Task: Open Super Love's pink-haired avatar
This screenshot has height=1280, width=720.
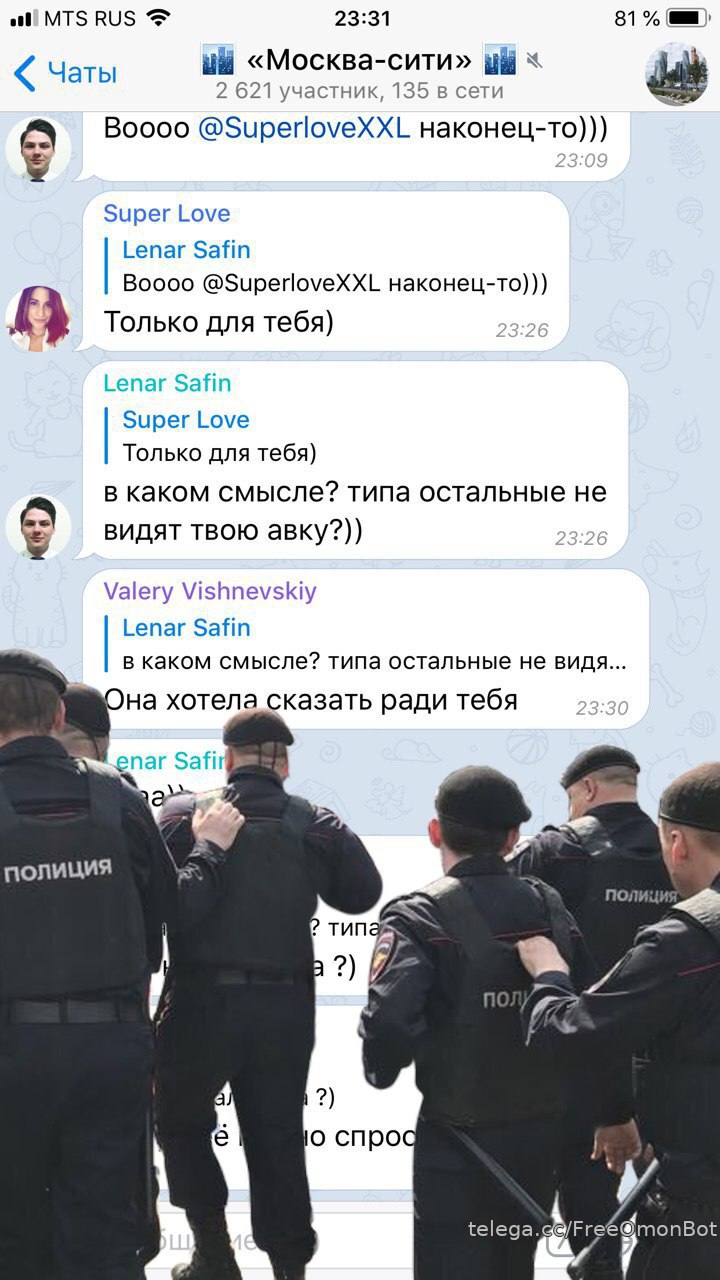Action: 38,318
